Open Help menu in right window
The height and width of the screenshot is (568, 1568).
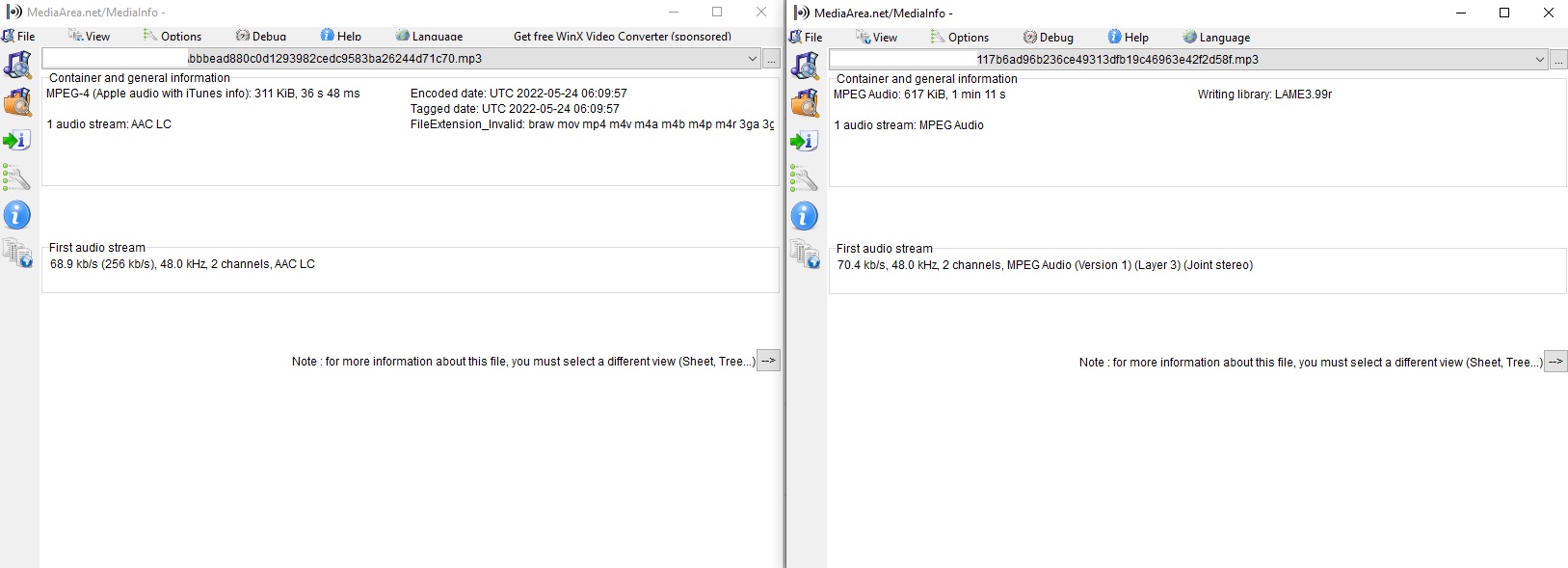tap(1129, 37)
